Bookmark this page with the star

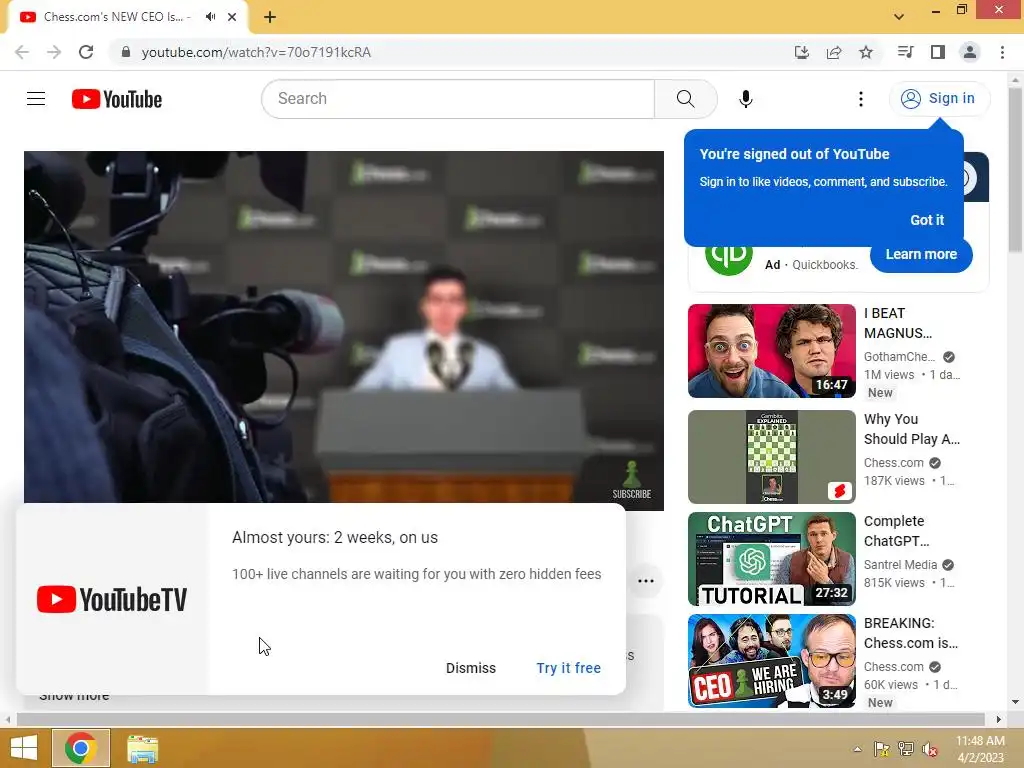[x=866, y=52]
